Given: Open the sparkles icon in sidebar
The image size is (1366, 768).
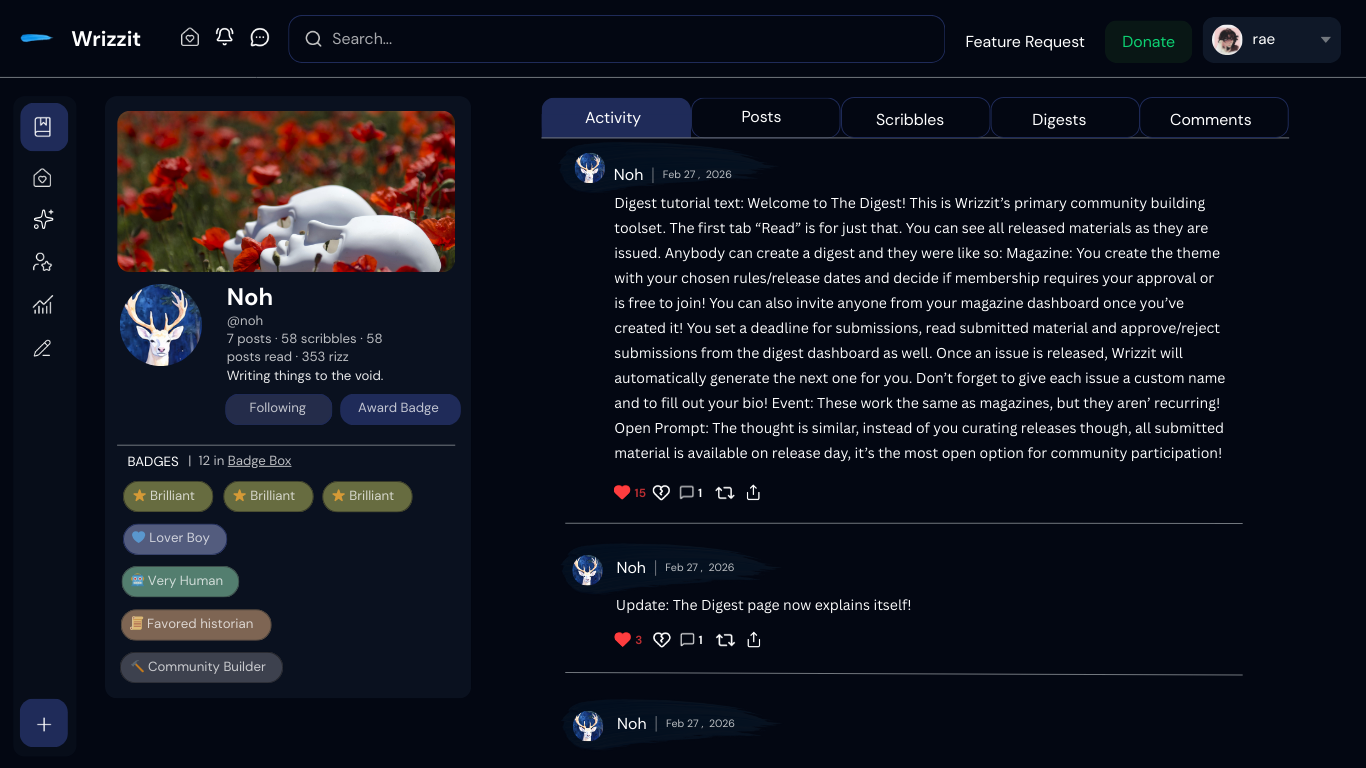Looking at the screenshot, I should (x=43, y=220).
